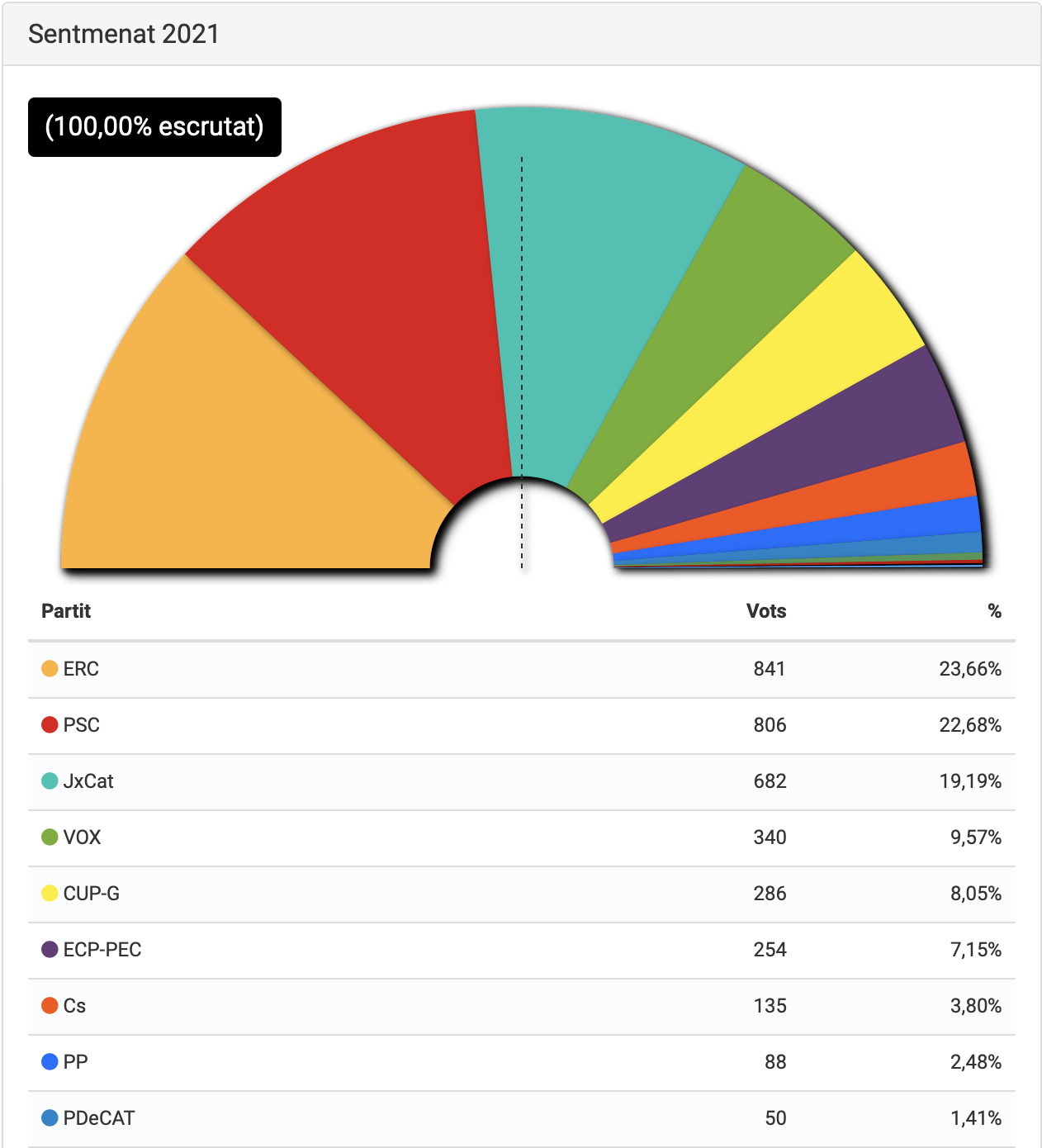This screenshot has height=1148, width=1042.
Task: Click the 100,00% escrutat badge
Action: tap(154, 127)
